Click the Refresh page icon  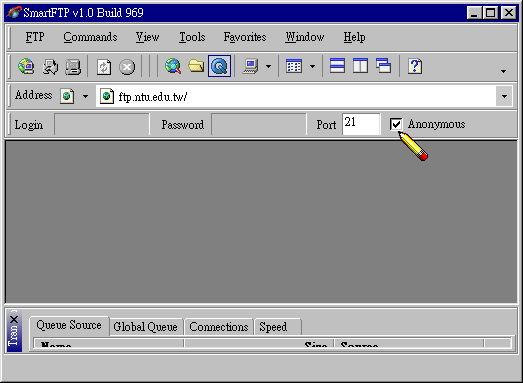104,67
